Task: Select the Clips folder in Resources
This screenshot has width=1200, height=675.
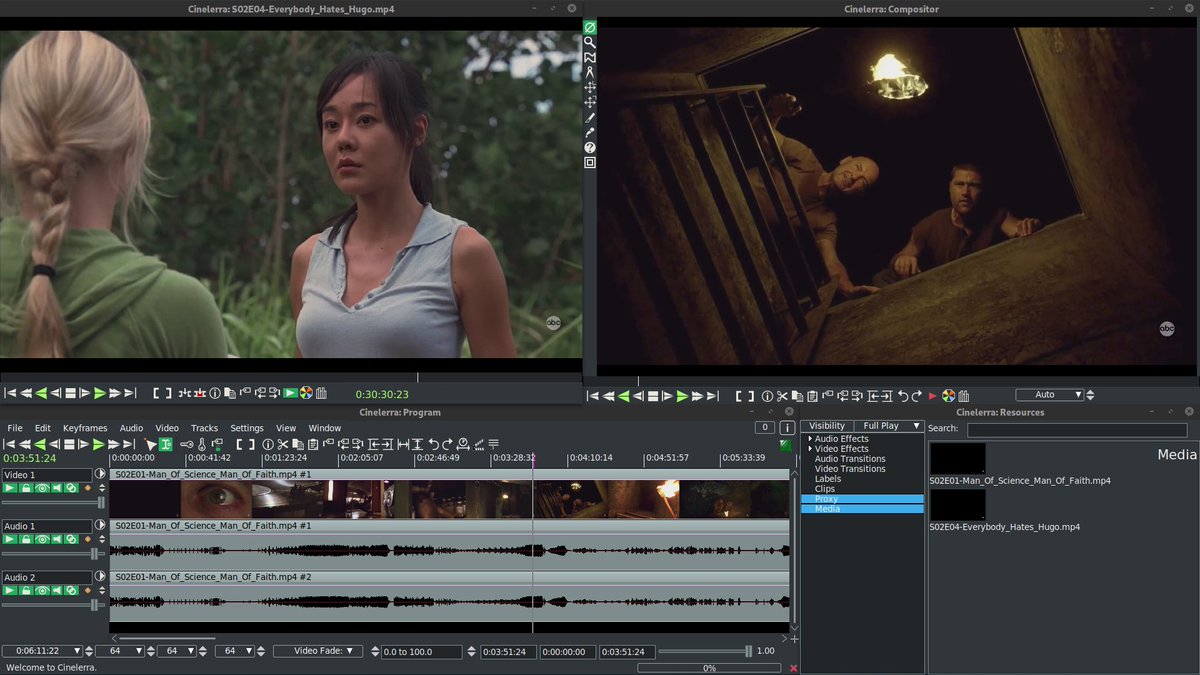Action: point(825,489)
